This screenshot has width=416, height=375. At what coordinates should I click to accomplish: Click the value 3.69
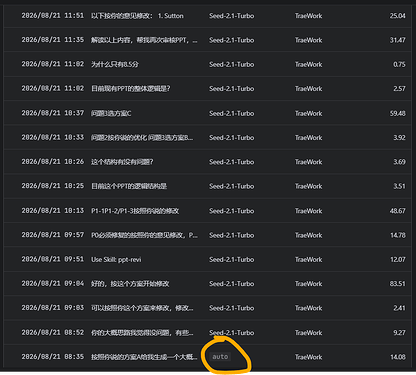click(x=399, y=162)
